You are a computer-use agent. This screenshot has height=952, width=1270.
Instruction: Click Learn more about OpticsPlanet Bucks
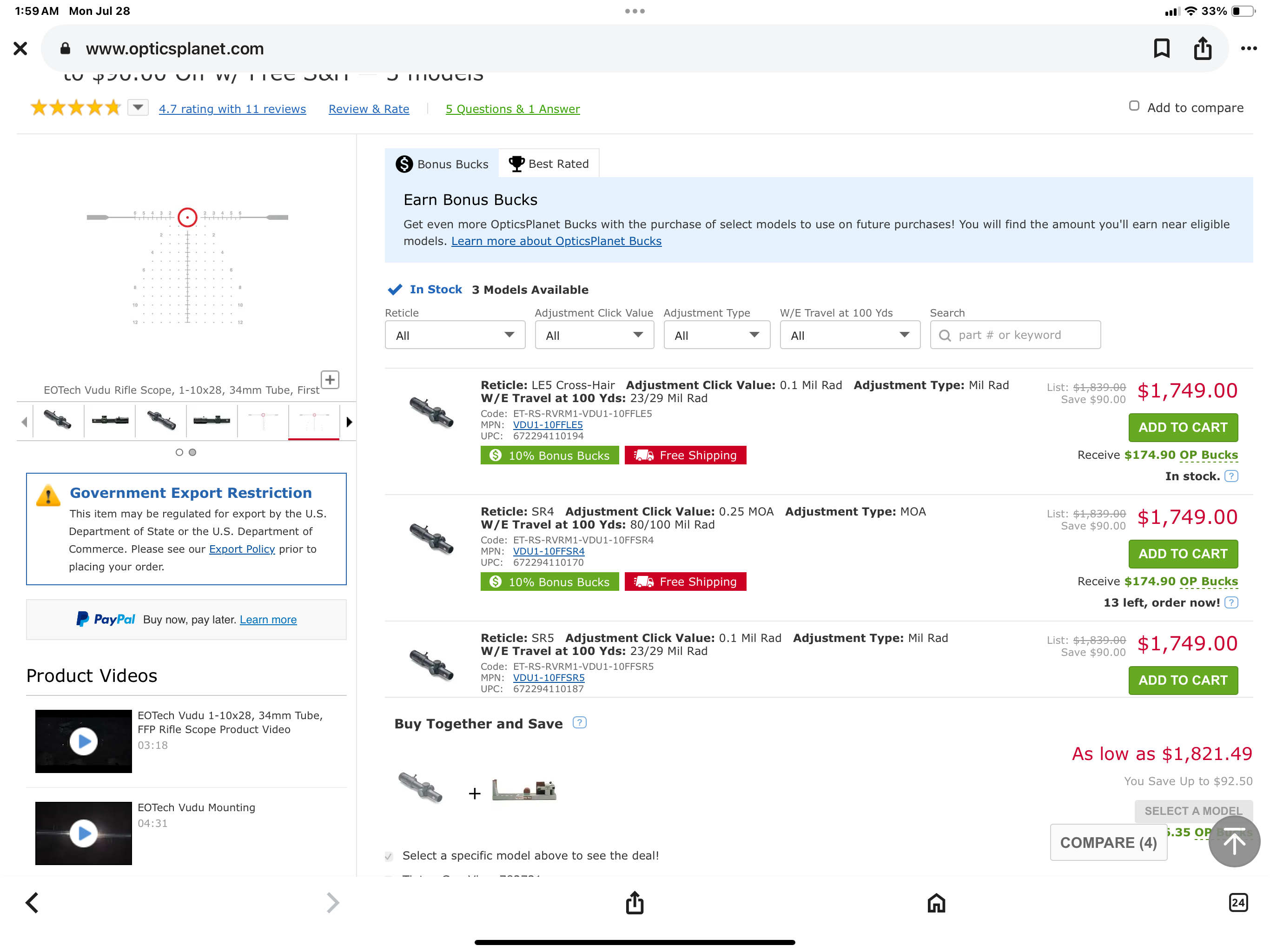click(x=556, y=241)
